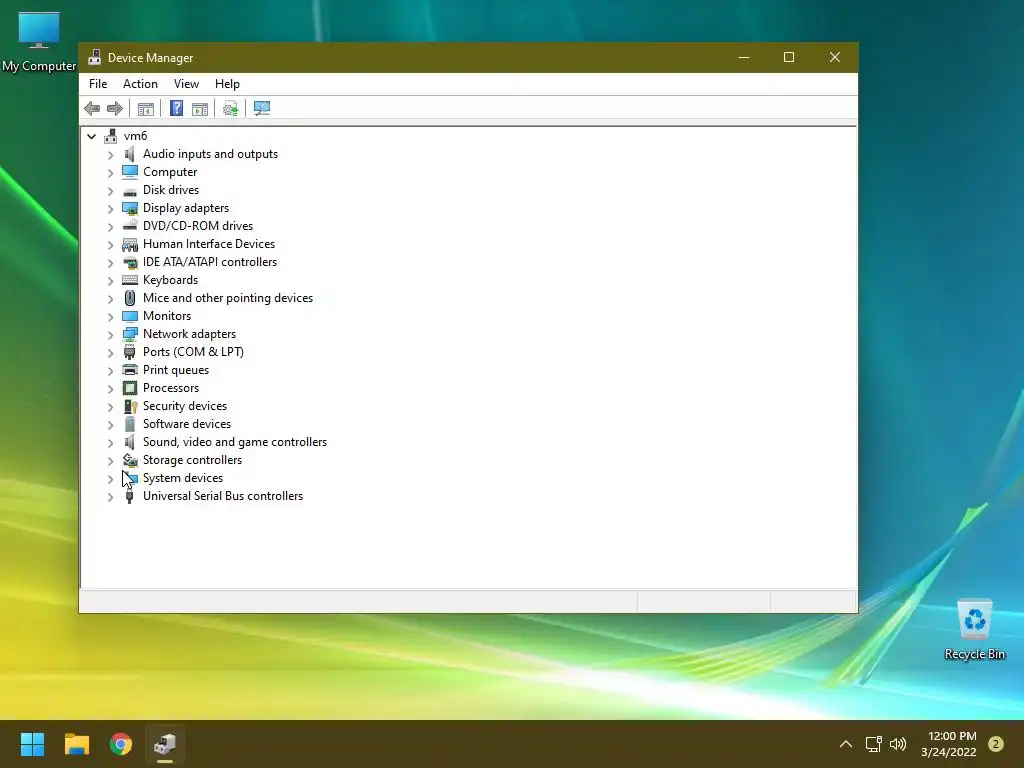Expand the Network adapters chevron
Viewport: 1024px width, 768px height.
[x=110, y=334]
